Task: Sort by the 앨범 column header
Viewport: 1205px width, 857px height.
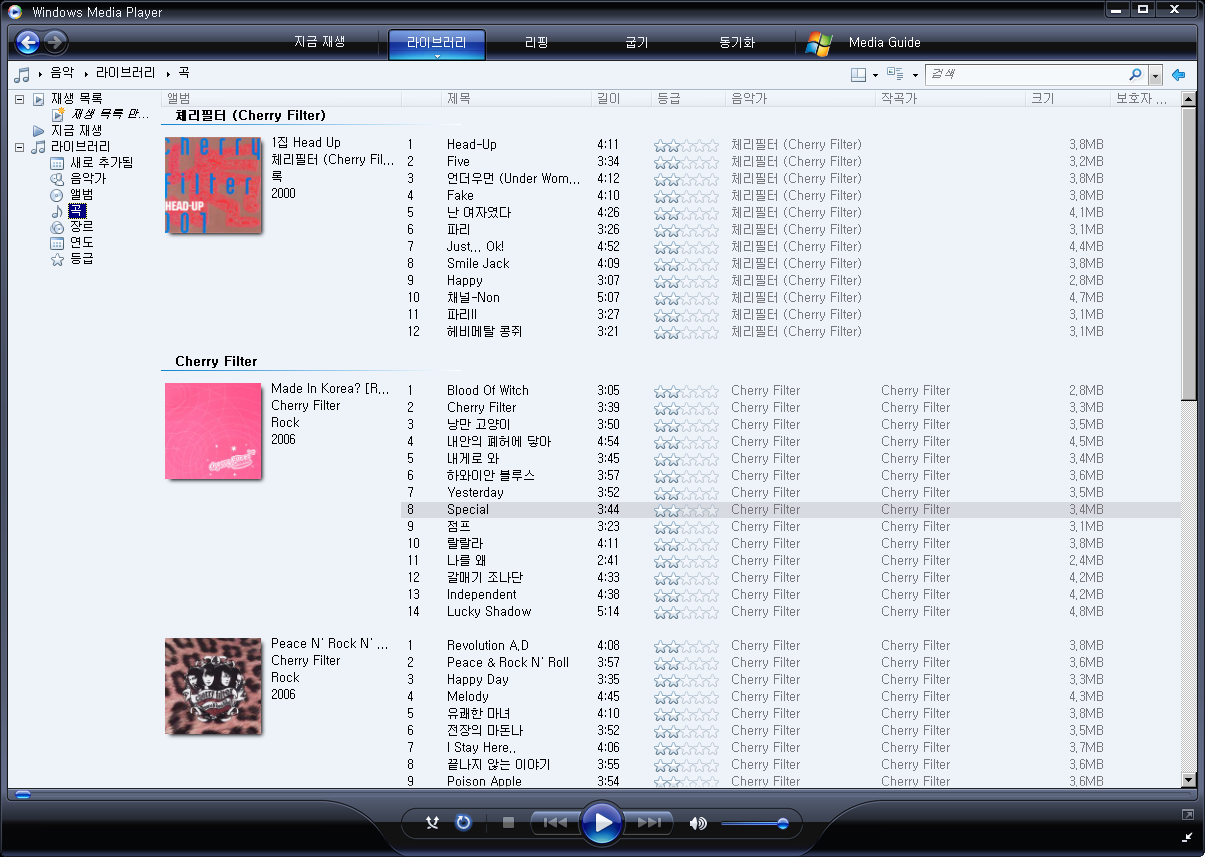Action: 281,99
